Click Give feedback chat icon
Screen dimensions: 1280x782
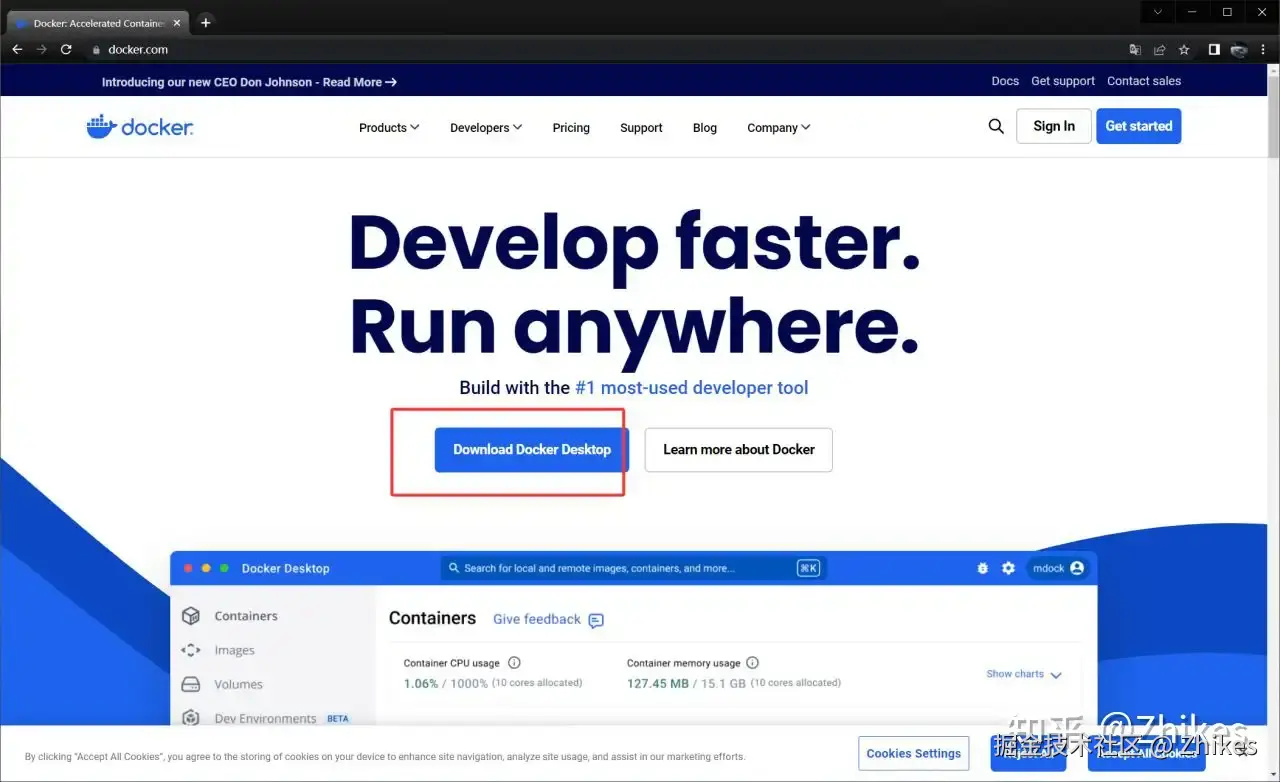pos(596,620)
